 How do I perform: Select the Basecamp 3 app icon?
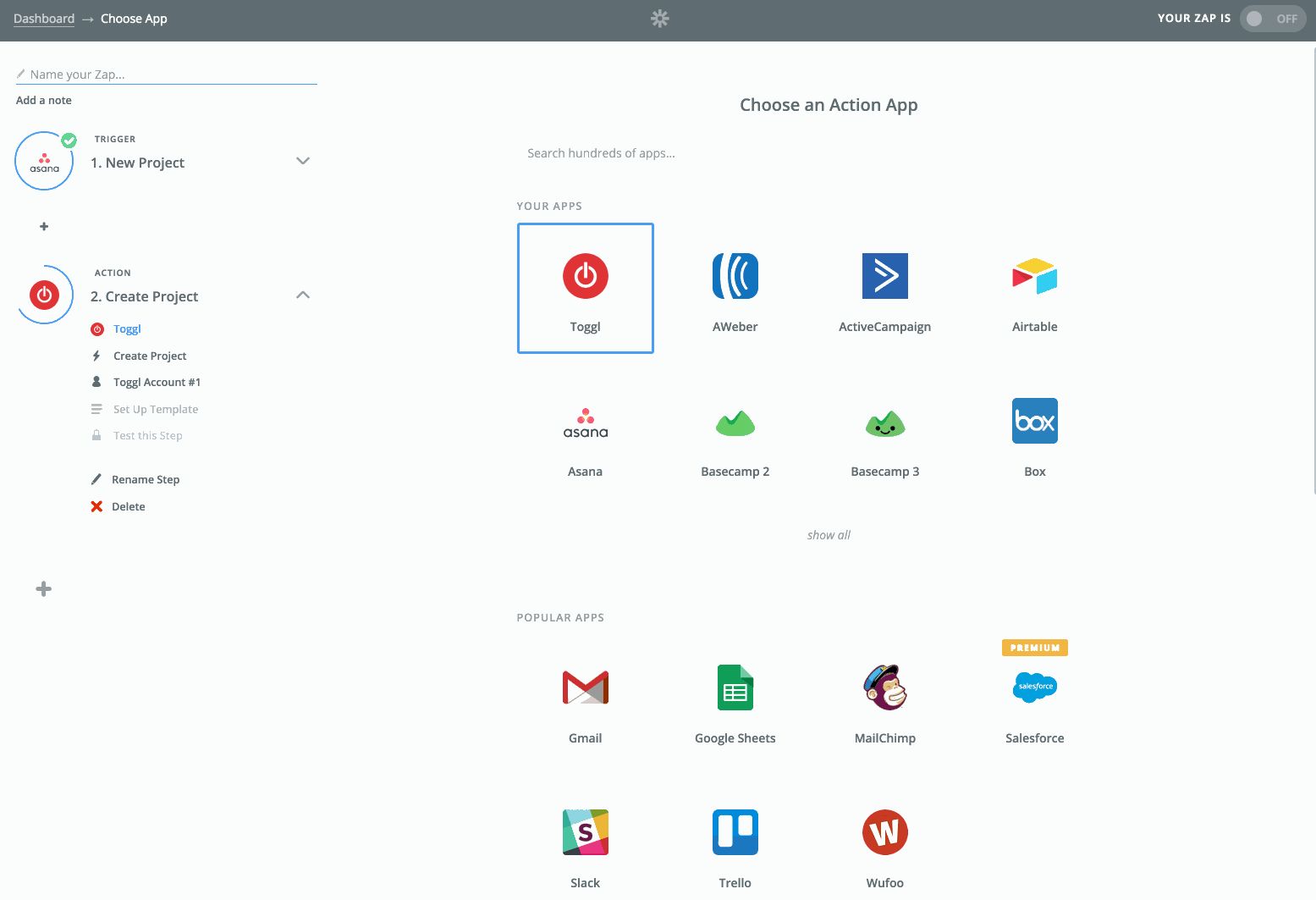[x=885, y=422]
